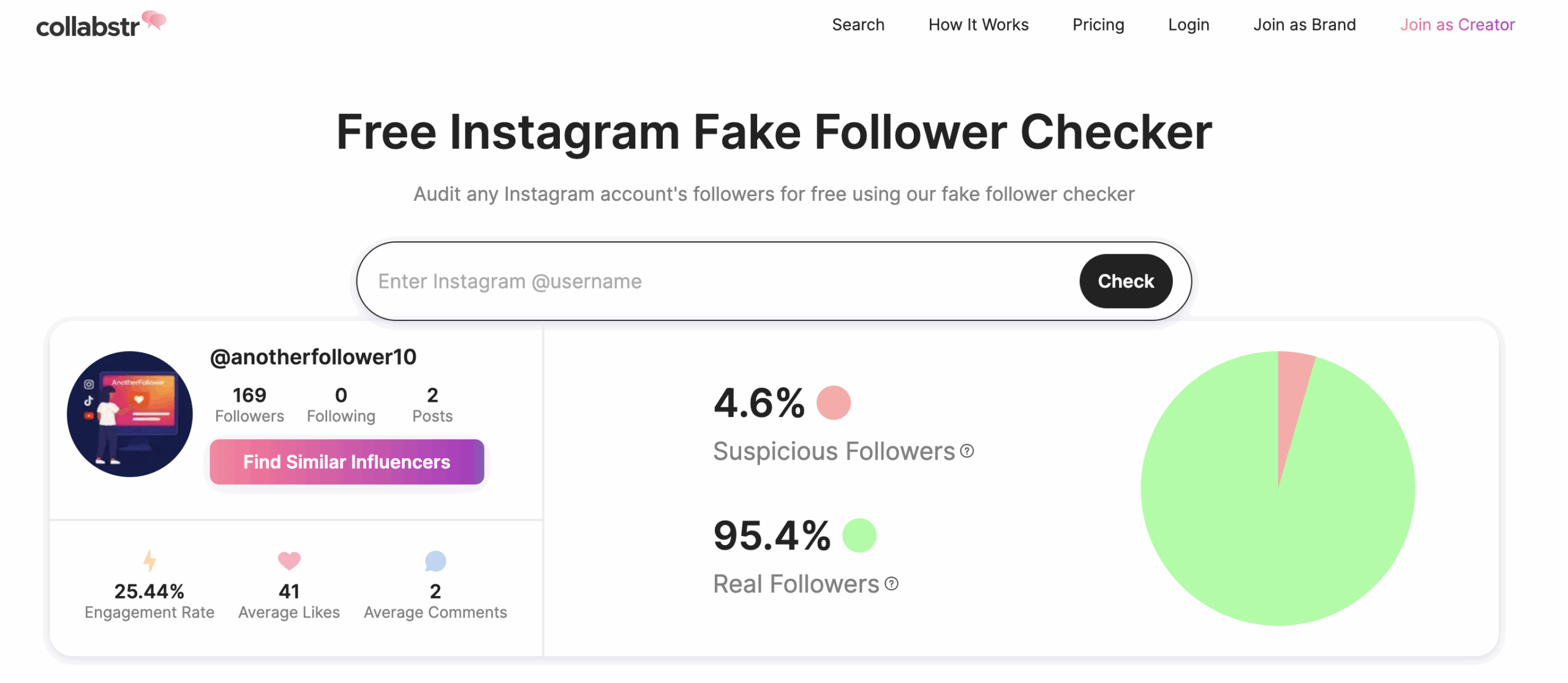Click the lightning bolt Engagement Rate icon
1568x683 pixels.
click(x=149, y=561)
